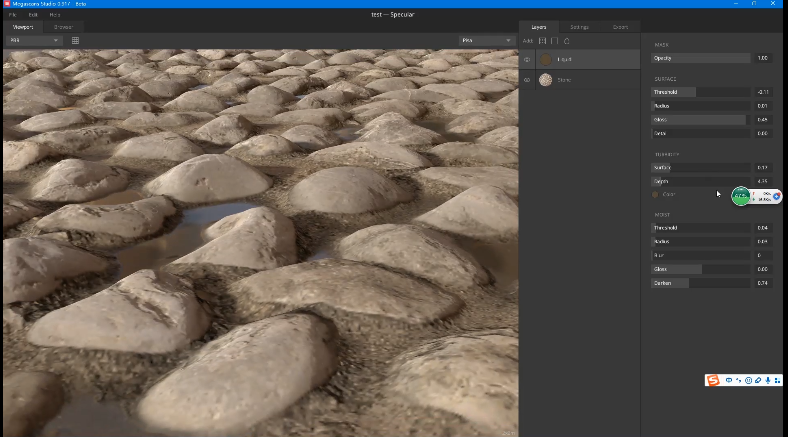The height and width of the screenshot is (437, 788).
Task: Click the Megascans Studio app icon in title bar
Action: coord(7,4)
